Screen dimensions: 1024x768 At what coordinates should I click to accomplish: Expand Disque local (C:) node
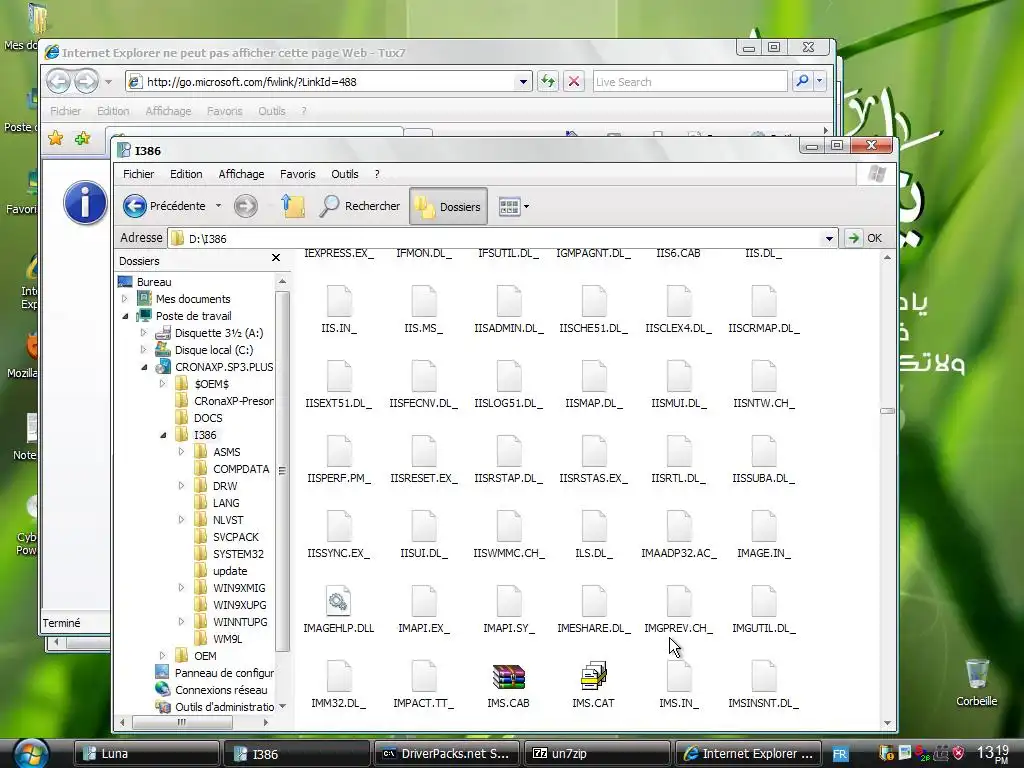coord(144,350)
